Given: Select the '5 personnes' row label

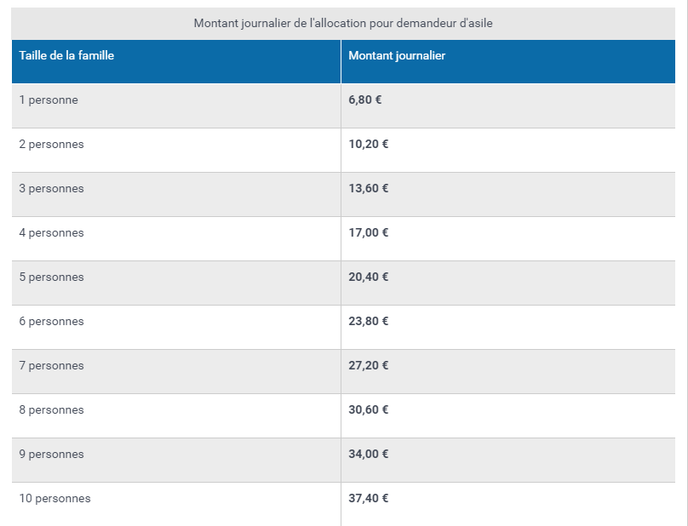Looking at the screenshot, I should [51, 277].
